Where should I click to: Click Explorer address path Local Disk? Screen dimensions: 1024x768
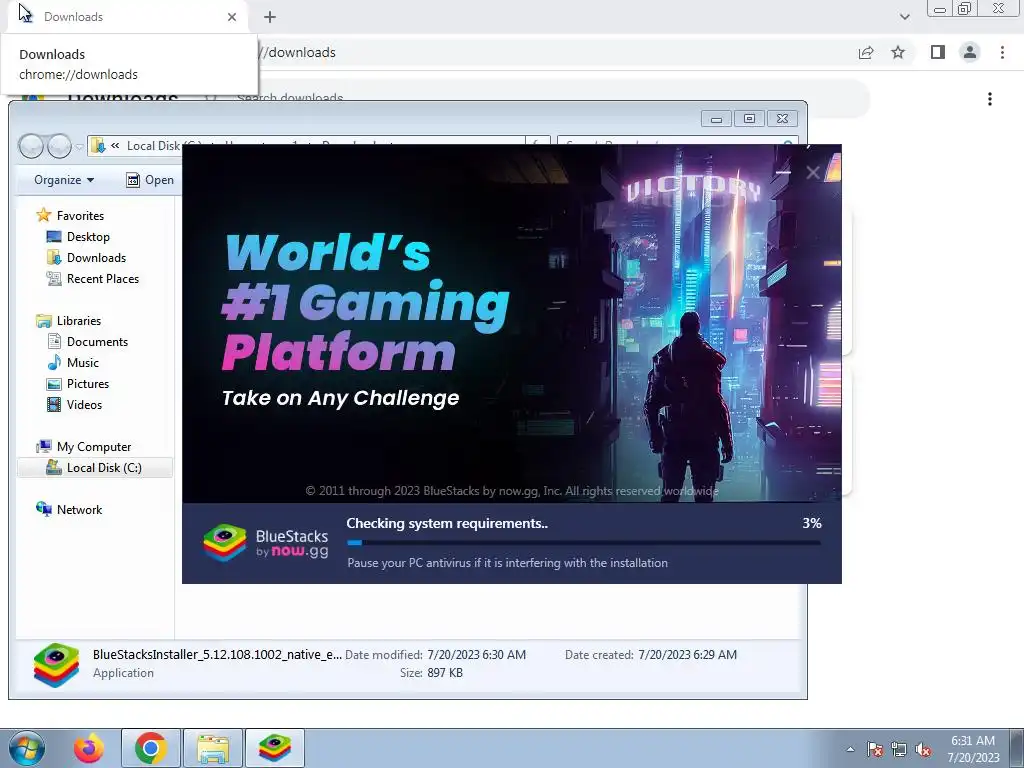(154, 146)
